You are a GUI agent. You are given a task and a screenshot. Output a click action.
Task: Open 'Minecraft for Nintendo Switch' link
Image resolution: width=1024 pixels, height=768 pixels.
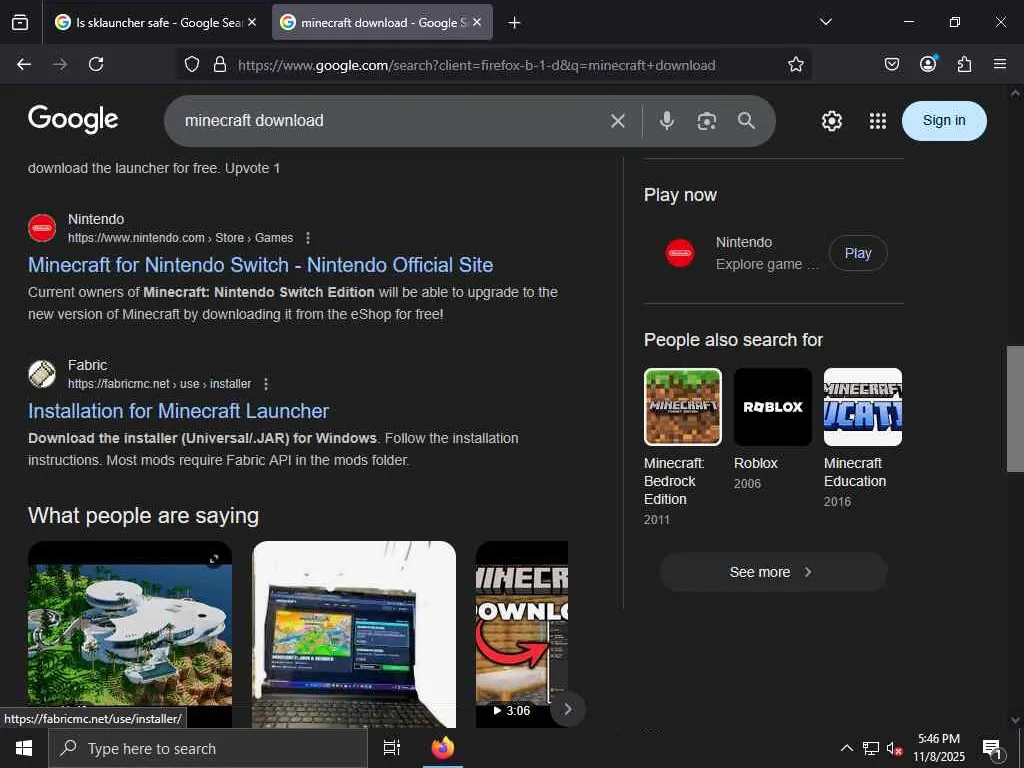click(x=261, y=265)
